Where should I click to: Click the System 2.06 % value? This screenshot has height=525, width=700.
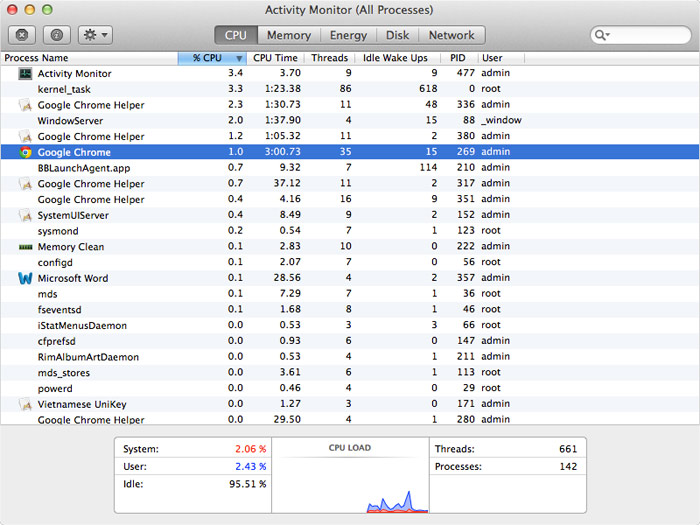click(250, 449)
